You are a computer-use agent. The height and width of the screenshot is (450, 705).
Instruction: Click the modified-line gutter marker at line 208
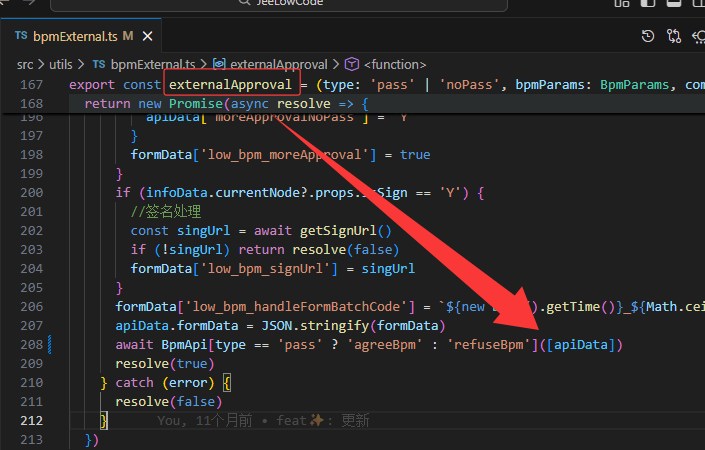tap(50, 345)
